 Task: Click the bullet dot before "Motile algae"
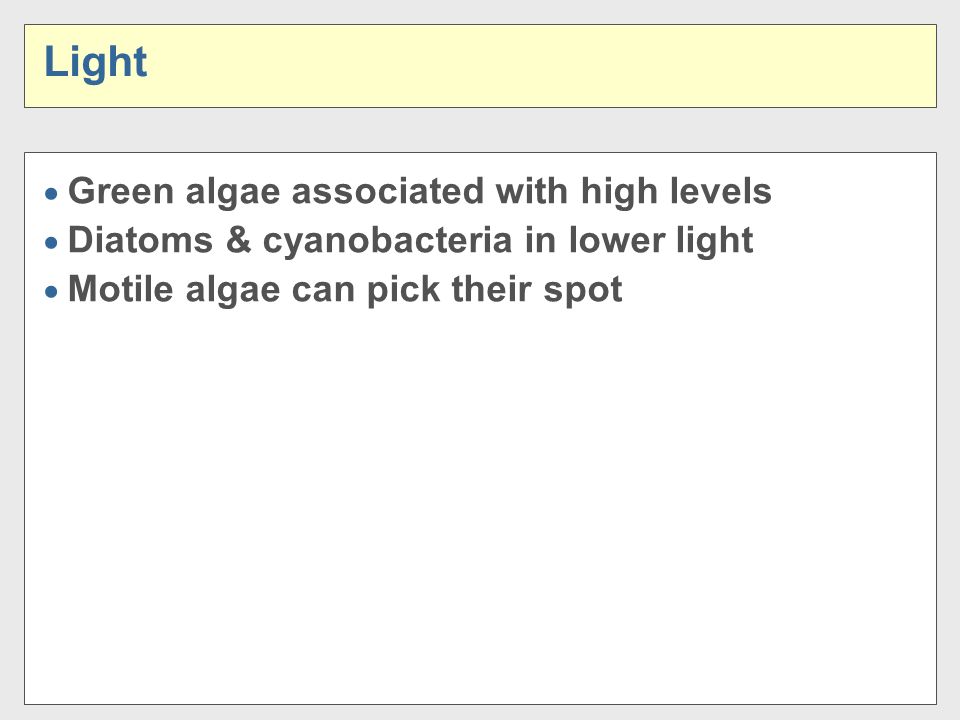[51, 292]
